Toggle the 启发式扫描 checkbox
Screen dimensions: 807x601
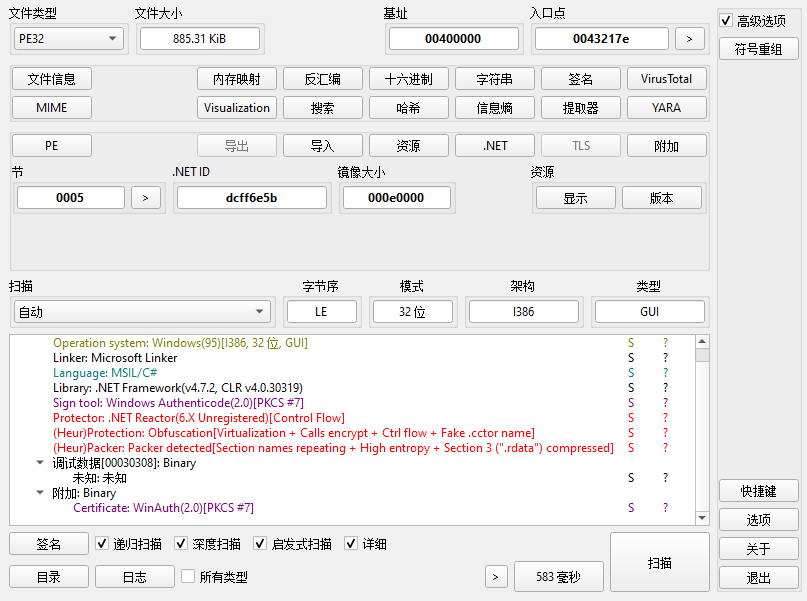[260, 543]
